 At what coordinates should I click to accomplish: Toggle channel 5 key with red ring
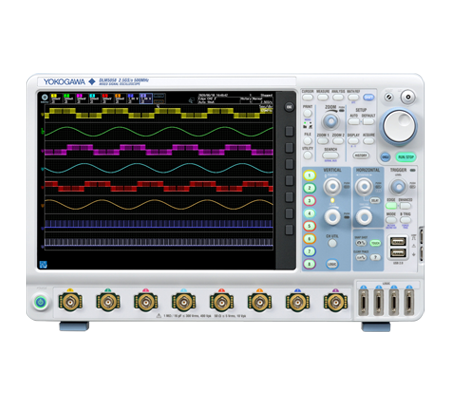tap(309, 226)
